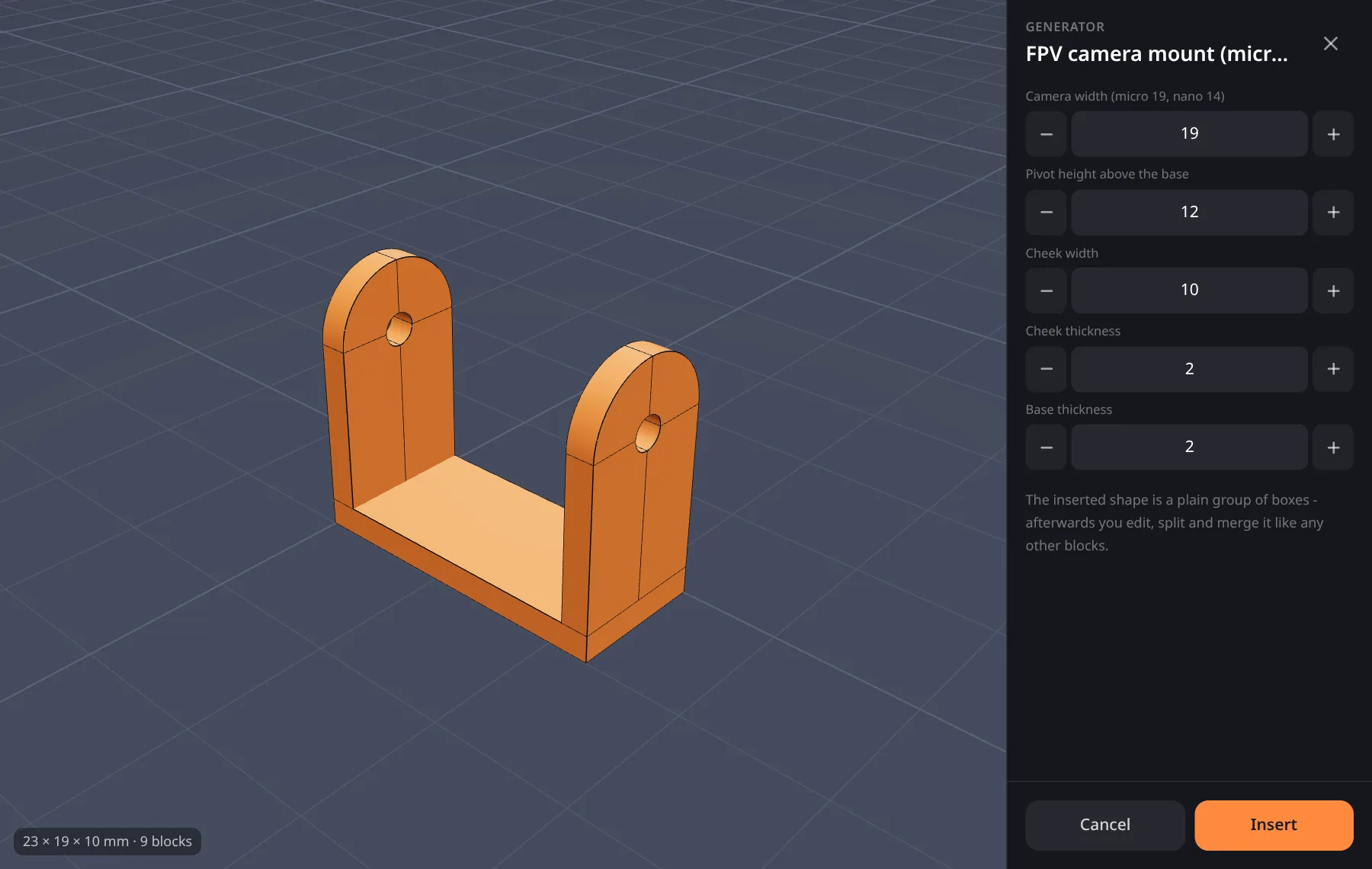Cancel the camera mount generator
Screen dimensions: 1372x869
point(1104,825)
